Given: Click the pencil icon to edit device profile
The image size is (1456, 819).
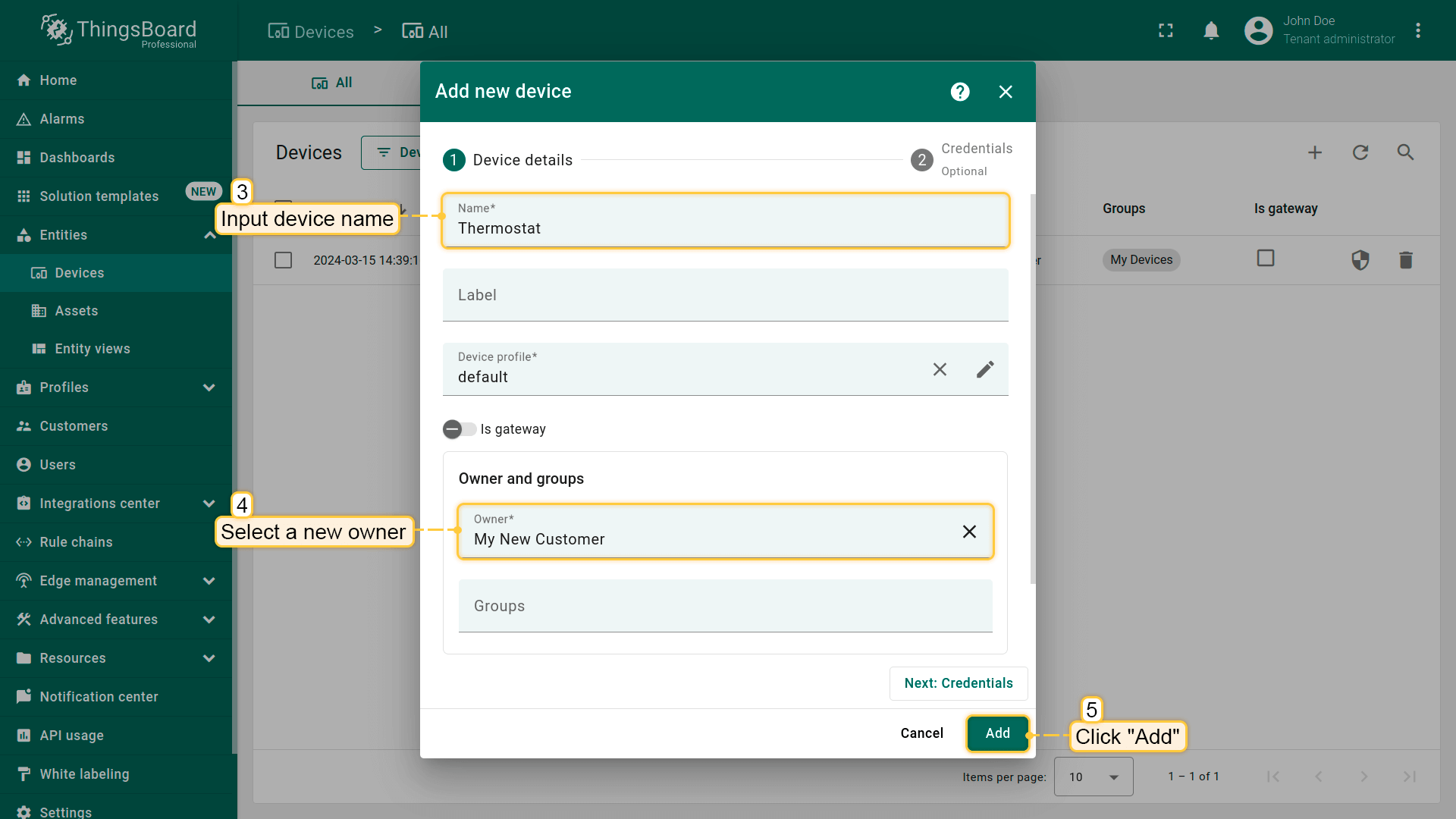Looking at the screenshot, I should click(985, 369).
